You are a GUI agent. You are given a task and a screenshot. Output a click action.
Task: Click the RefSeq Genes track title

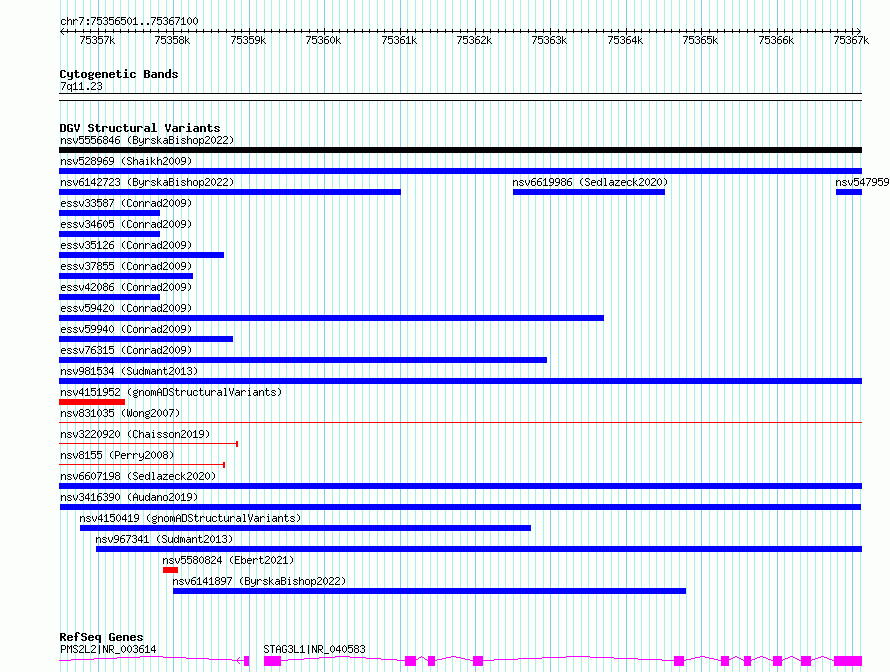(101, 637)
